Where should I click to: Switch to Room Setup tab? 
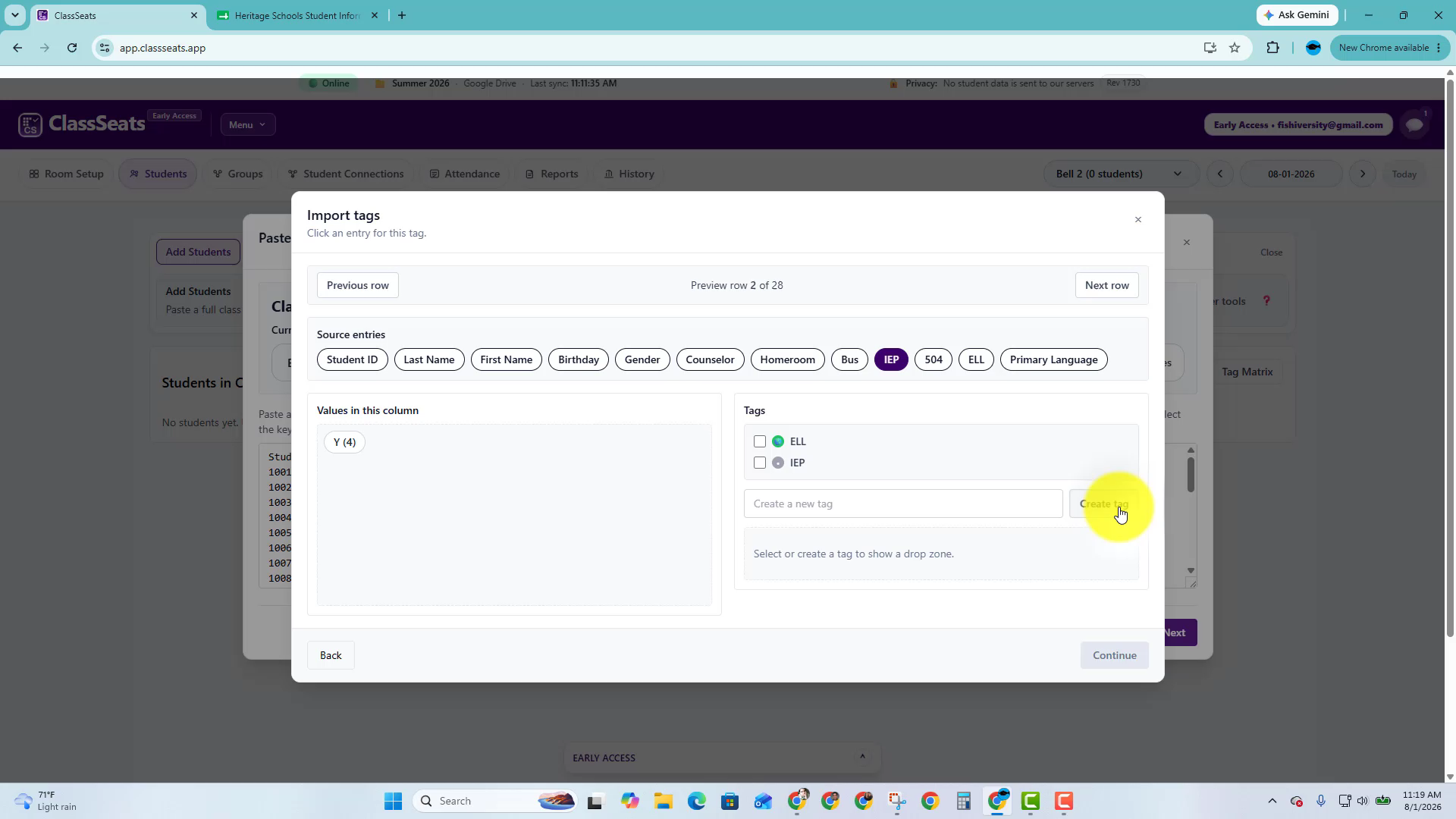click(x=67, y=174)
